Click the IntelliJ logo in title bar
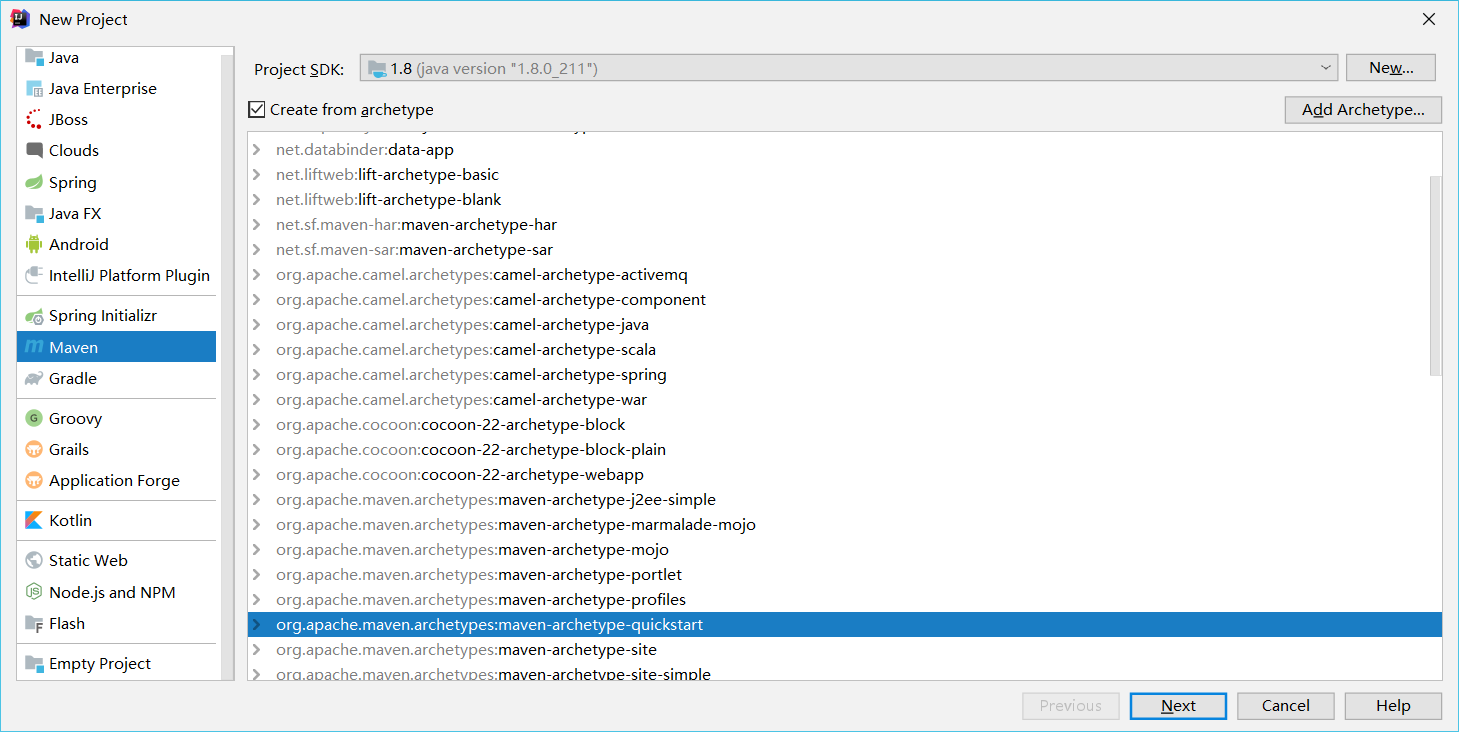 (20, 19)
